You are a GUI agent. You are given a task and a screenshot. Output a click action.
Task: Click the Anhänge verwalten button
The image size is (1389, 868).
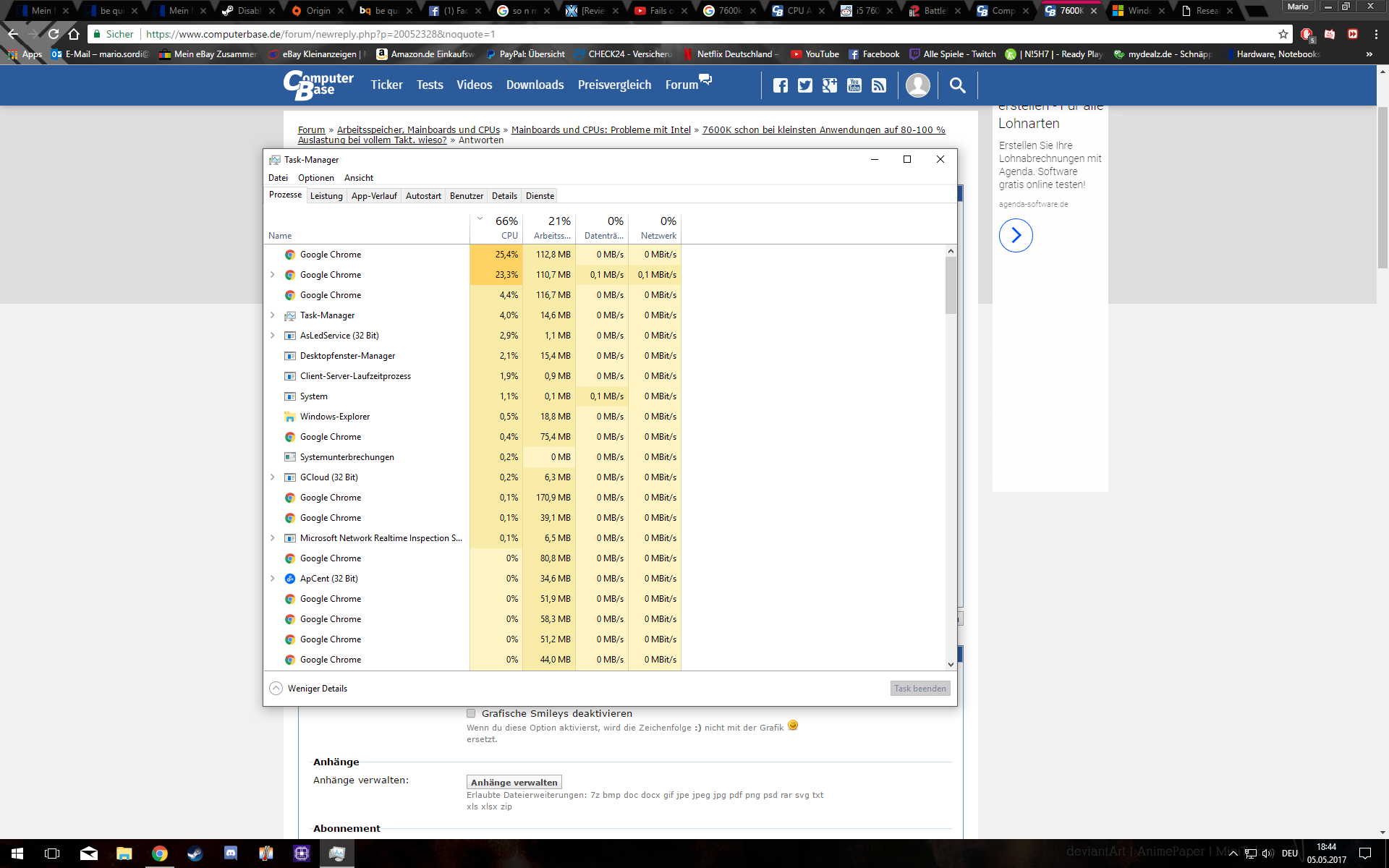pos(514,782)
